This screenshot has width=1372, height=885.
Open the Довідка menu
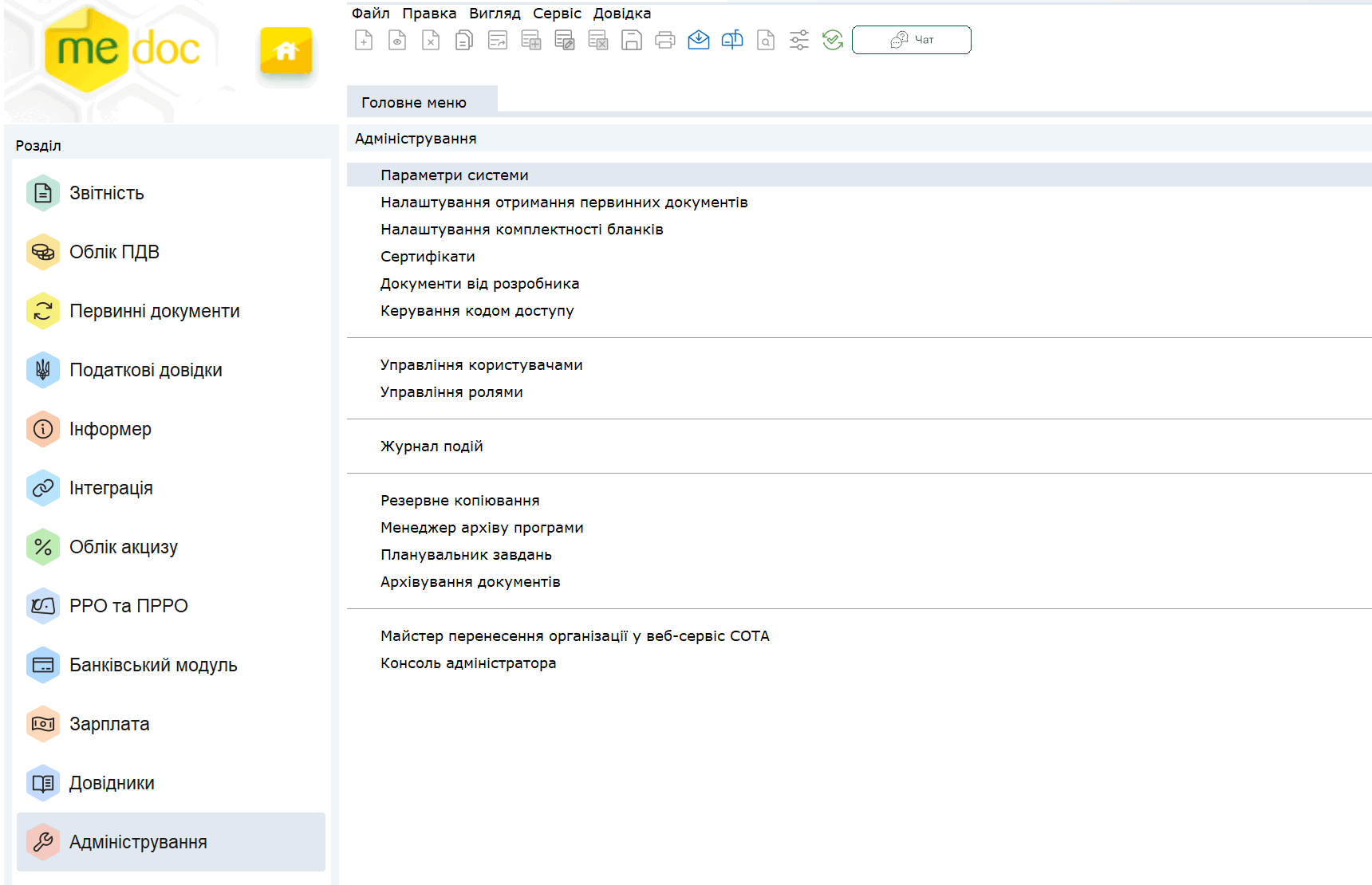(621, 14)
